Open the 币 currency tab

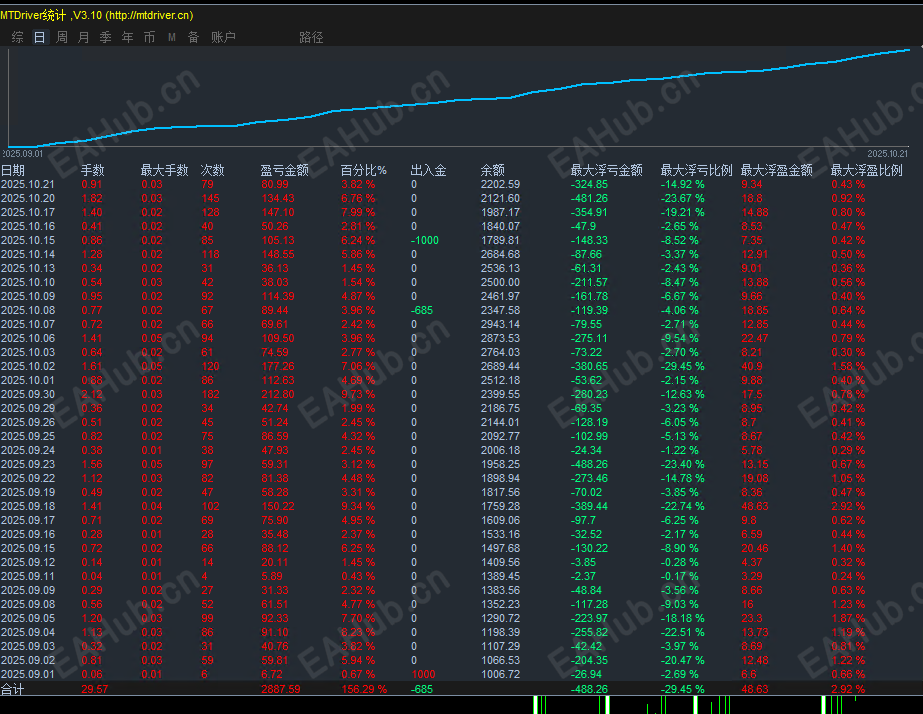[150, 37]
